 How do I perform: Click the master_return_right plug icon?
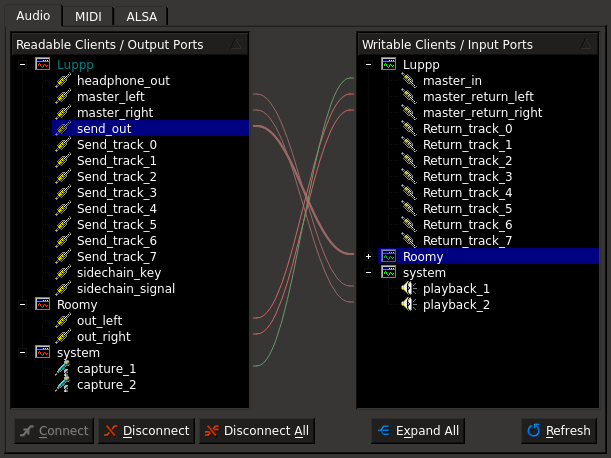point(409,113)
